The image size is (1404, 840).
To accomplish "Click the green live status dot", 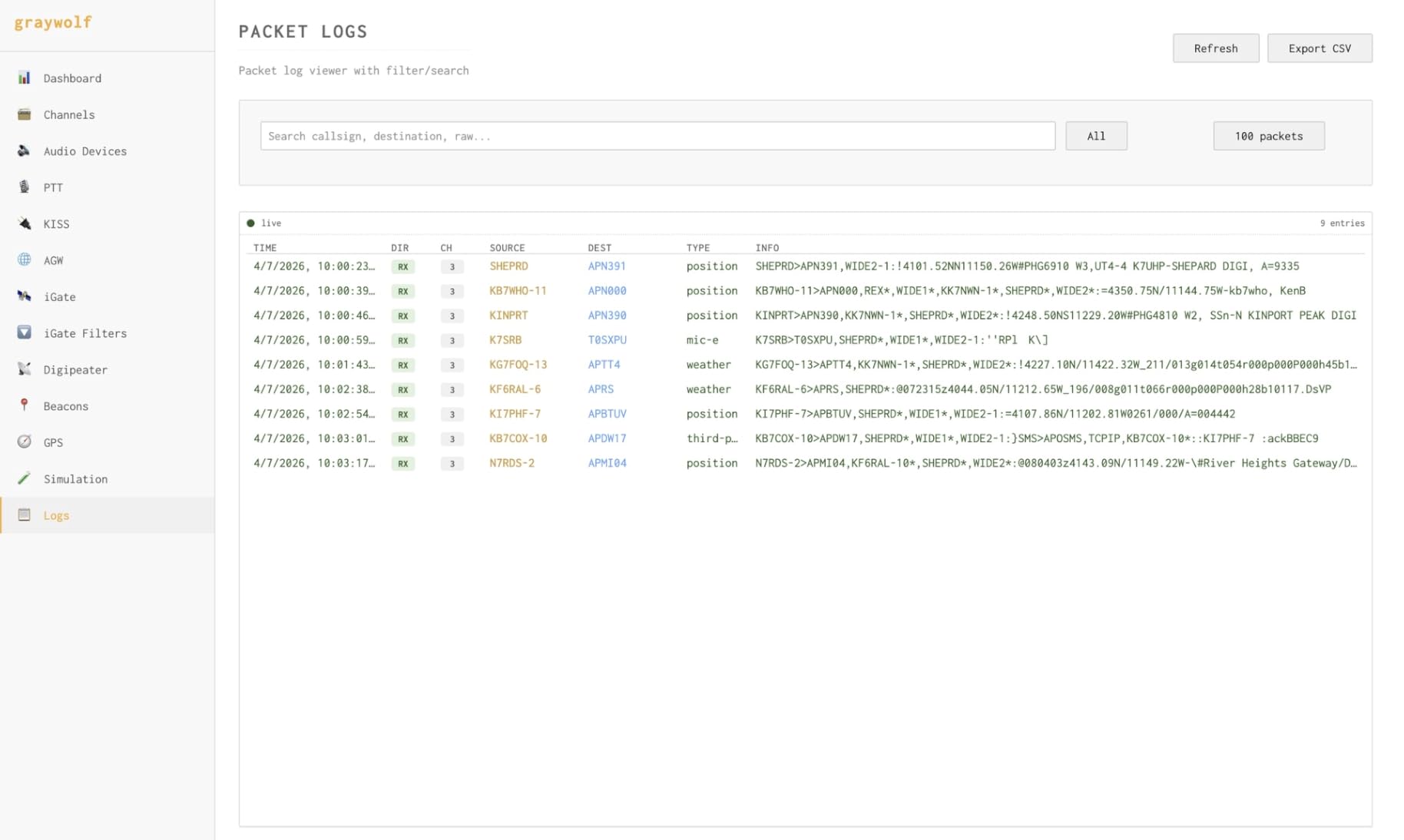I will (250, 223).
